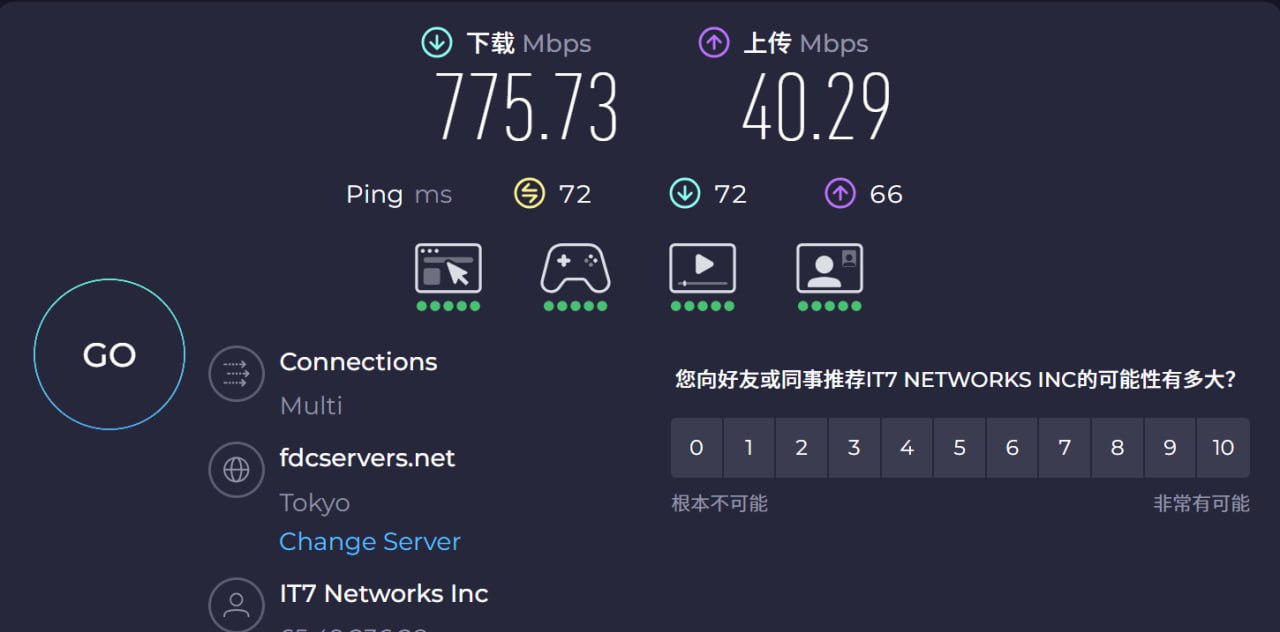Click the download ping latency icon
The image size is (1280, 632).
(684, 193)
